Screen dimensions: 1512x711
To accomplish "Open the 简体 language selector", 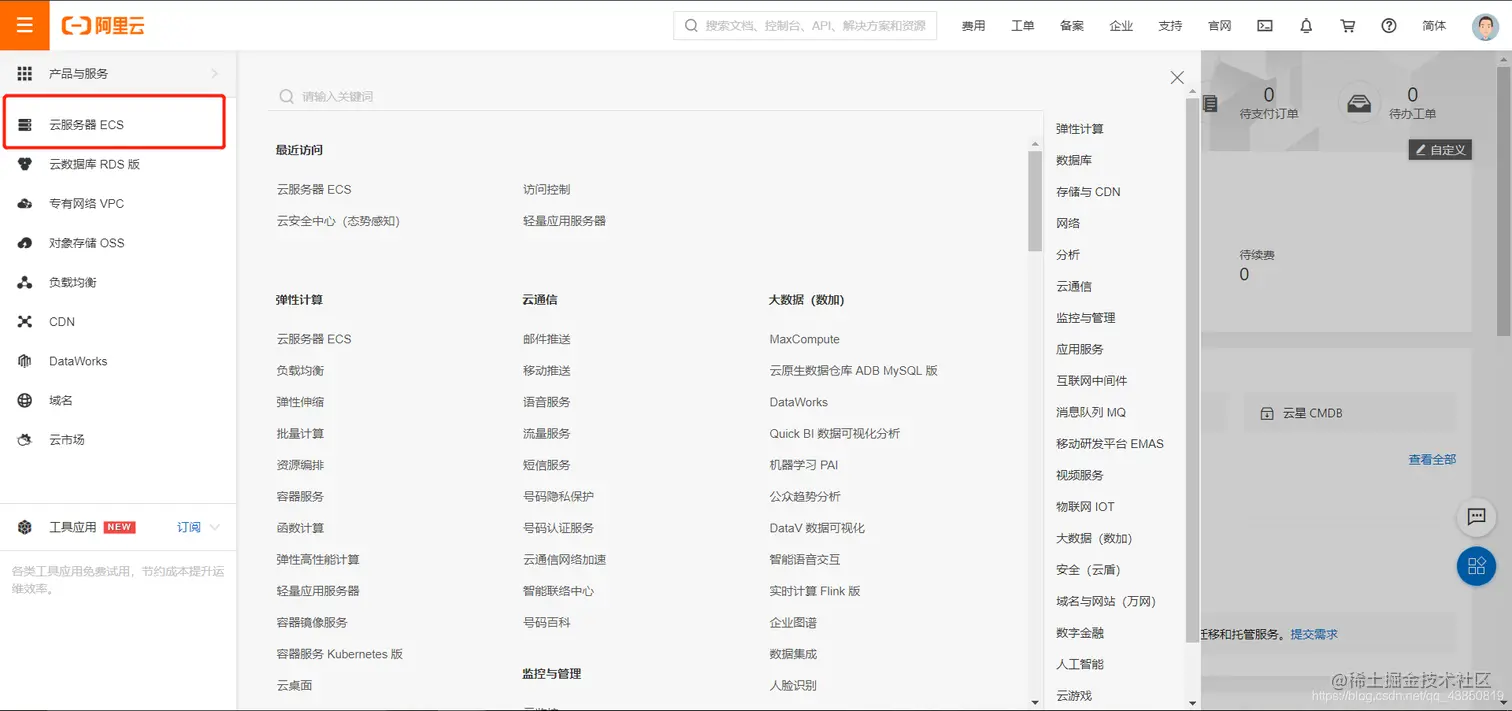I will pyautogui.click(x=1434, y=26).
